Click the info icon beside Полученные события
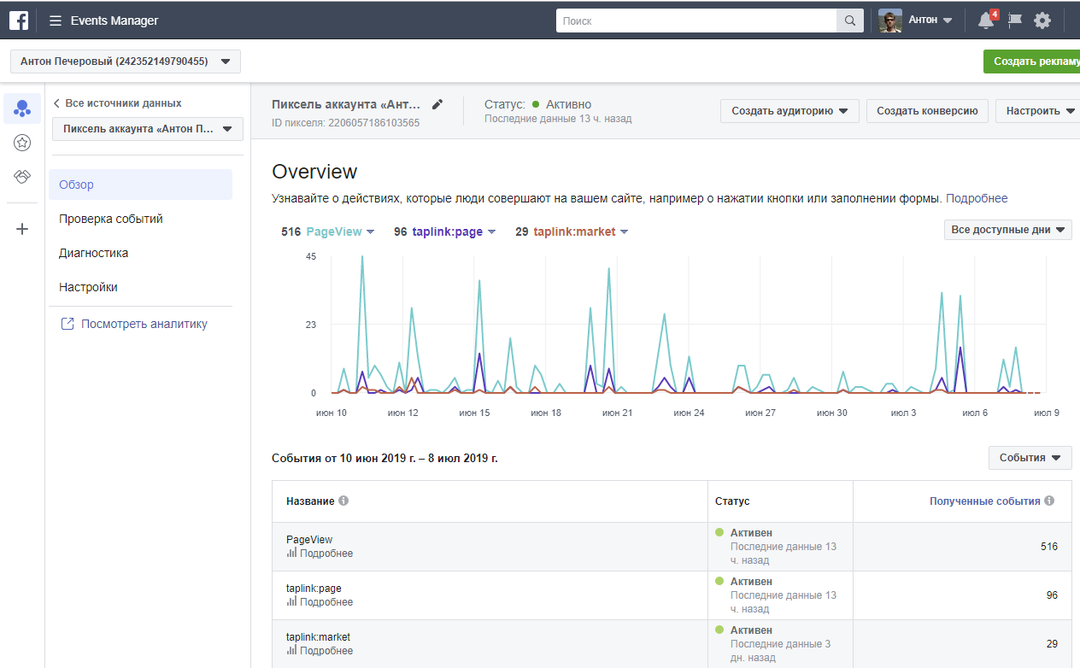The image size is (1080, 668). click(1049, 501)
